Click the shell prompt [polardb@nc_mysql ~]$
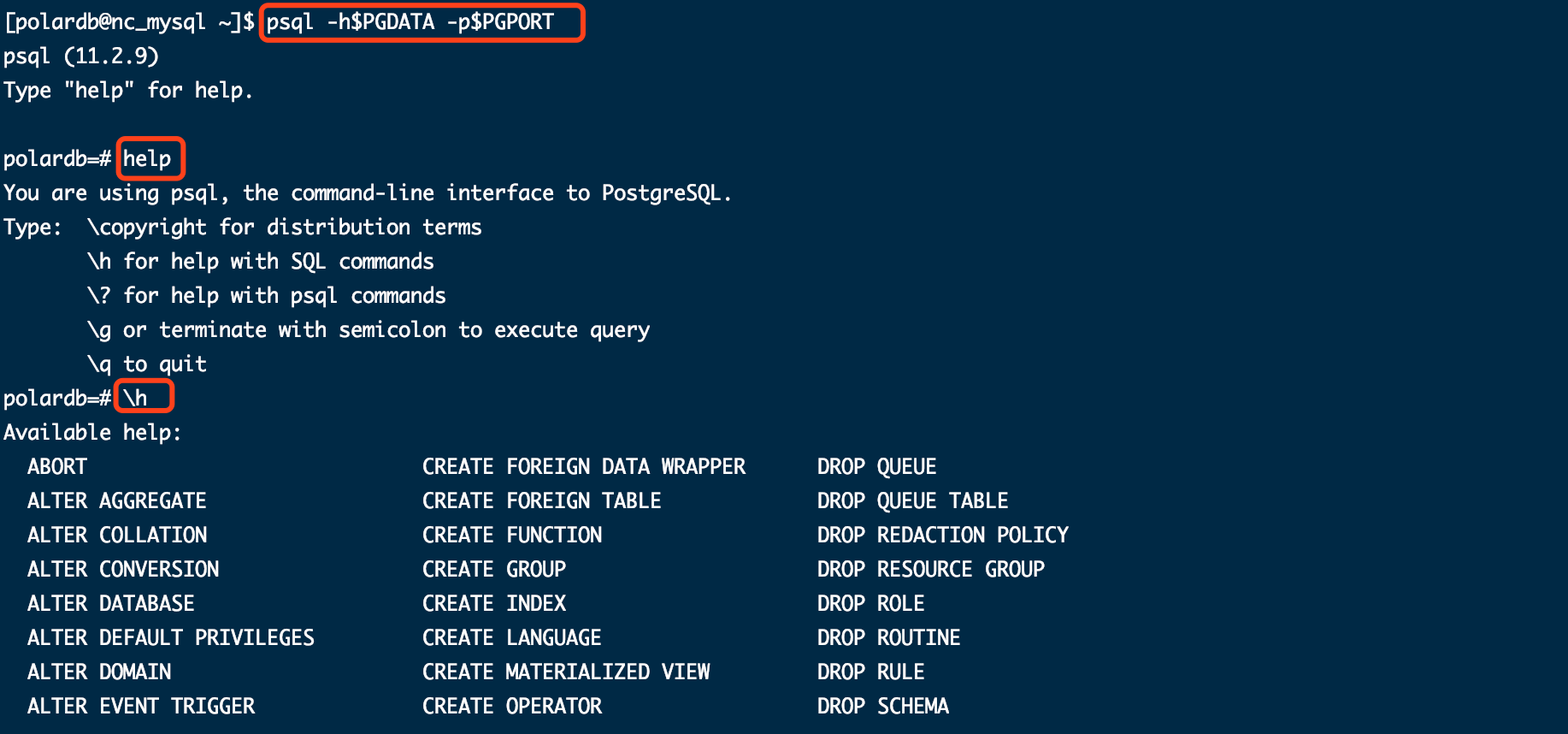This screenshot has height=734, width=1568. (130, 22)
